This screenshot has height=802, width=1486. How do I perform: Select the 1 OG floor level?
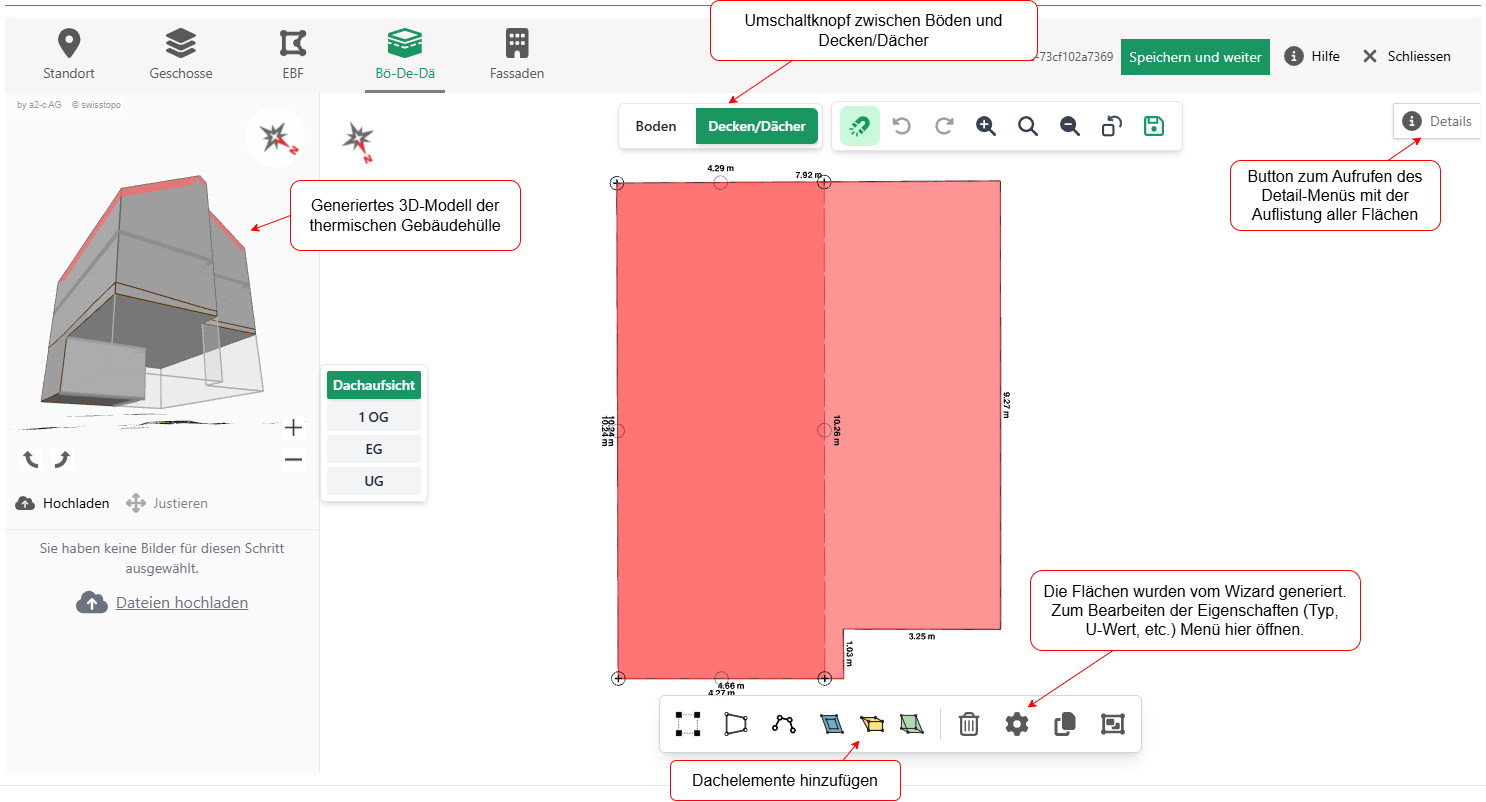(x=374, y=417)
